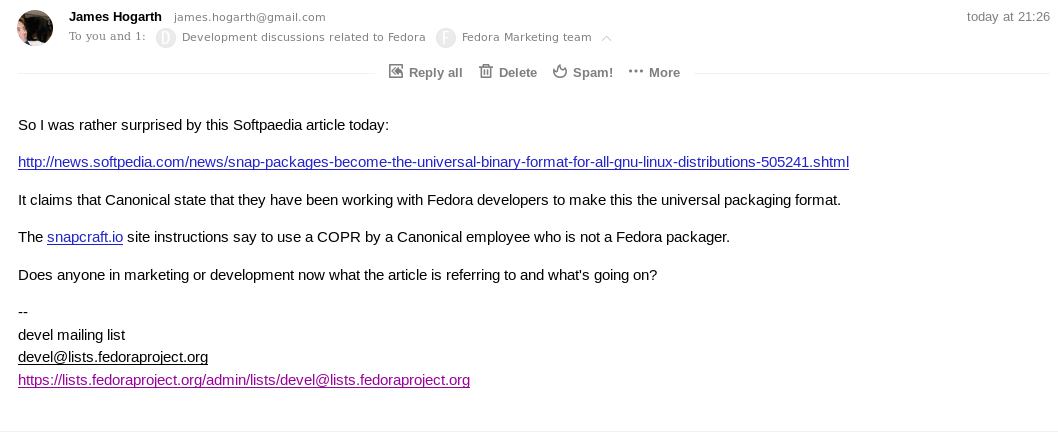The image size is (1058, 433).
Task: Click the Development discussions recipient avatar
Action: click(166, 38)
